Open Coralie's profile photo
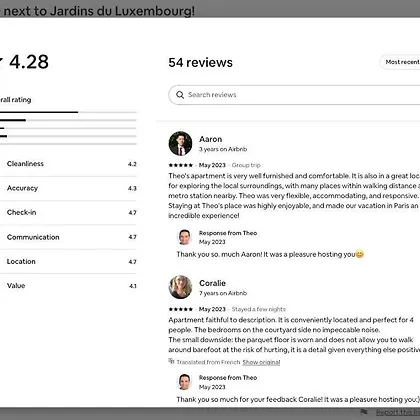The width and height of the screenshot is (420, 420). [180, 287]
